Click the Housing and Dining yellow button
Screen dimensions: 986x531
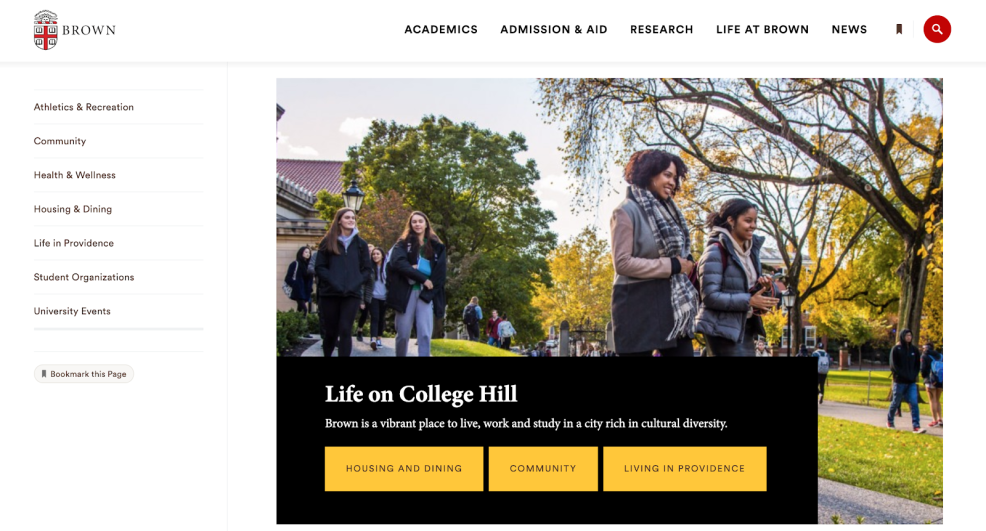pyautogui.click(x=404, y=469)
